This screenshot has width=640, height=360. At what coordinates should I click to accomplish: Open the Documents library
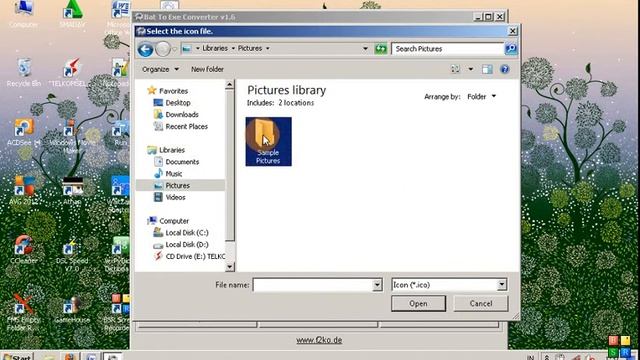click(182, 162)
